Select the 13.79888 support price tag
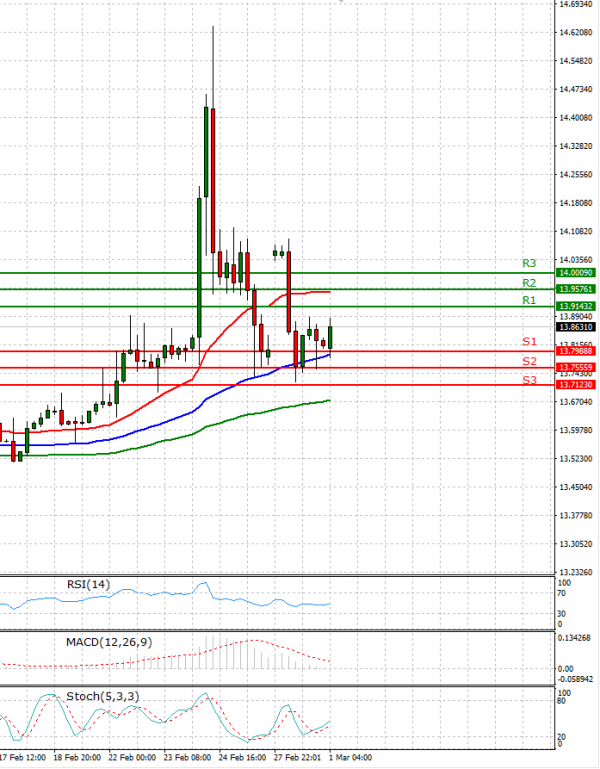 [575, 351]
